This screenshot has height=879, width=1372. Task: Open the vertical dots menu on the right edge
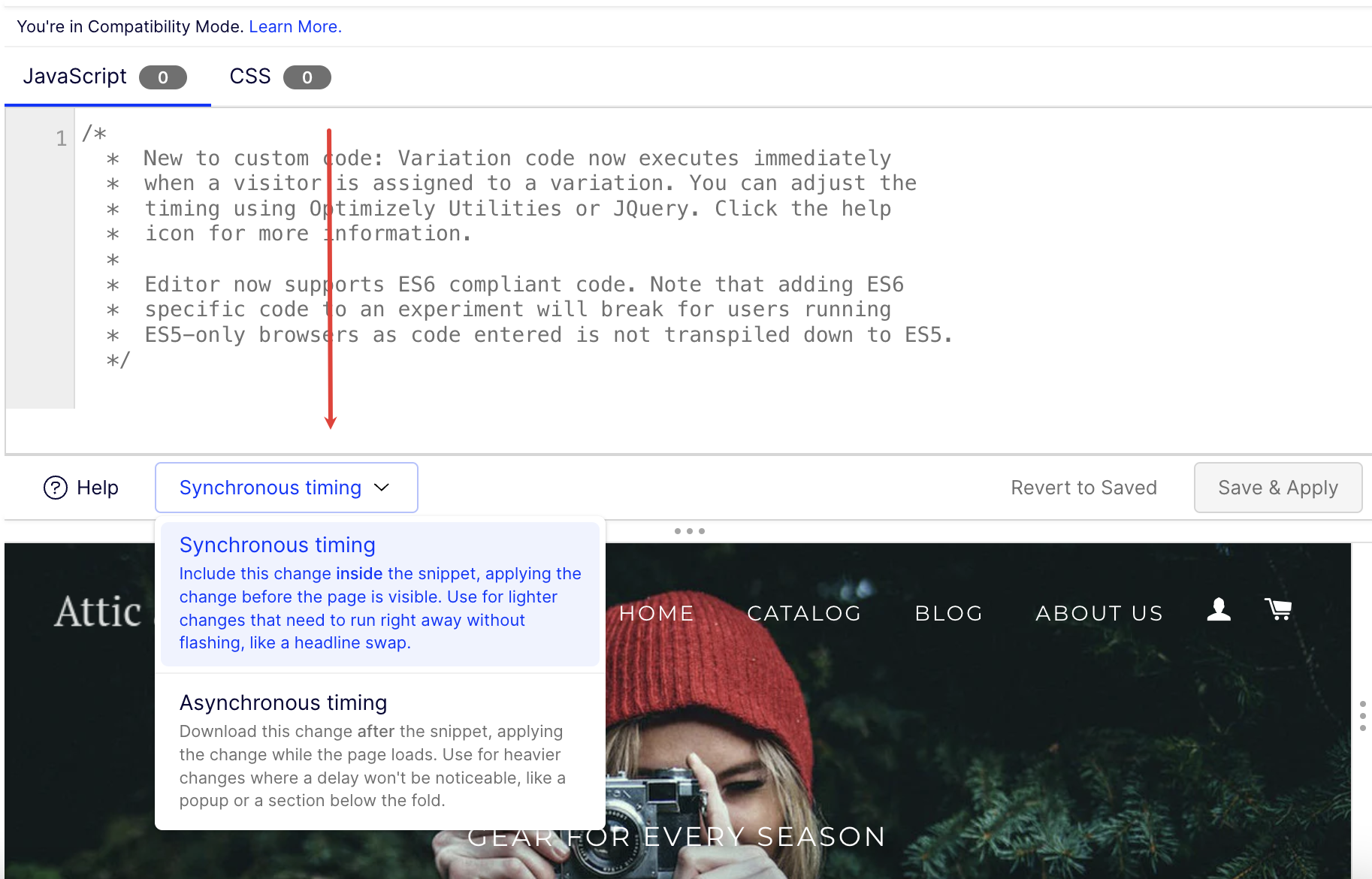[1362, 716]
